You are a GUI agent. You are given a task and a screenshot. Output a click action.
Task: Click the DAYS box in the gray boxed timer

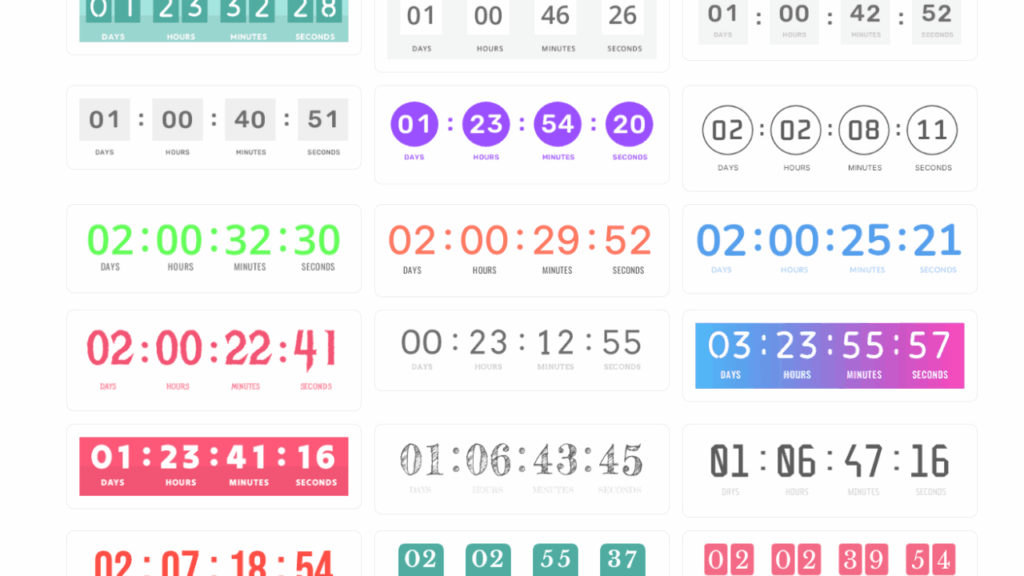pyautogui.click(x=104, y=119)
